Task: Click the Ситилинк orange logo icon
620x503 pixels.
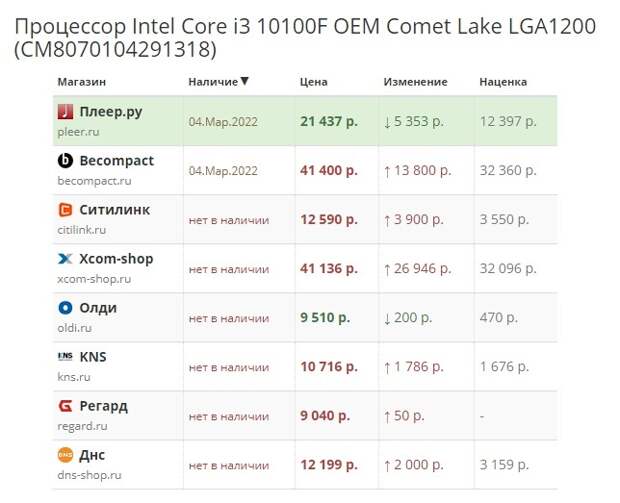Action: pos(65,210)
